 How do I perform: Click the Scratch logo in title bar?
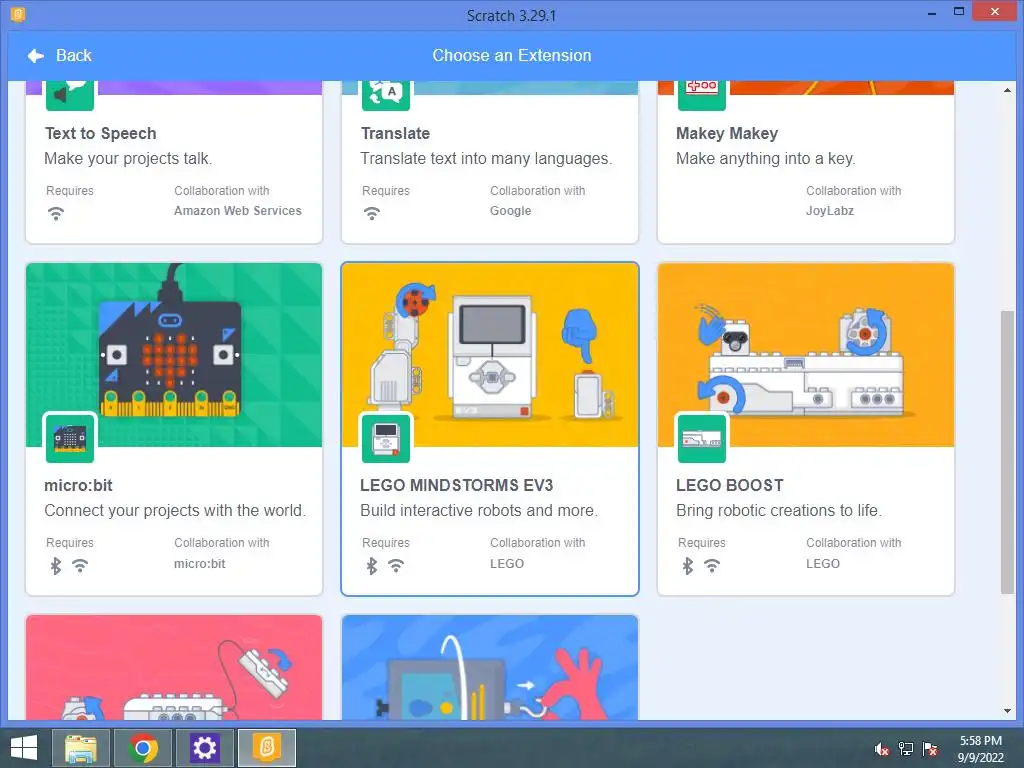[x=18, y=14]
